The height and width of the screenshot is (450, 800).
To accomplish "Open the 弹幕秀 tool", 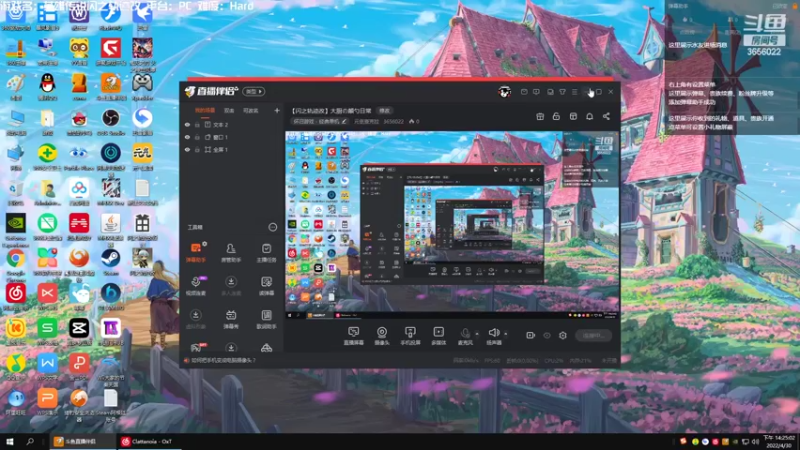I will 231,319.
